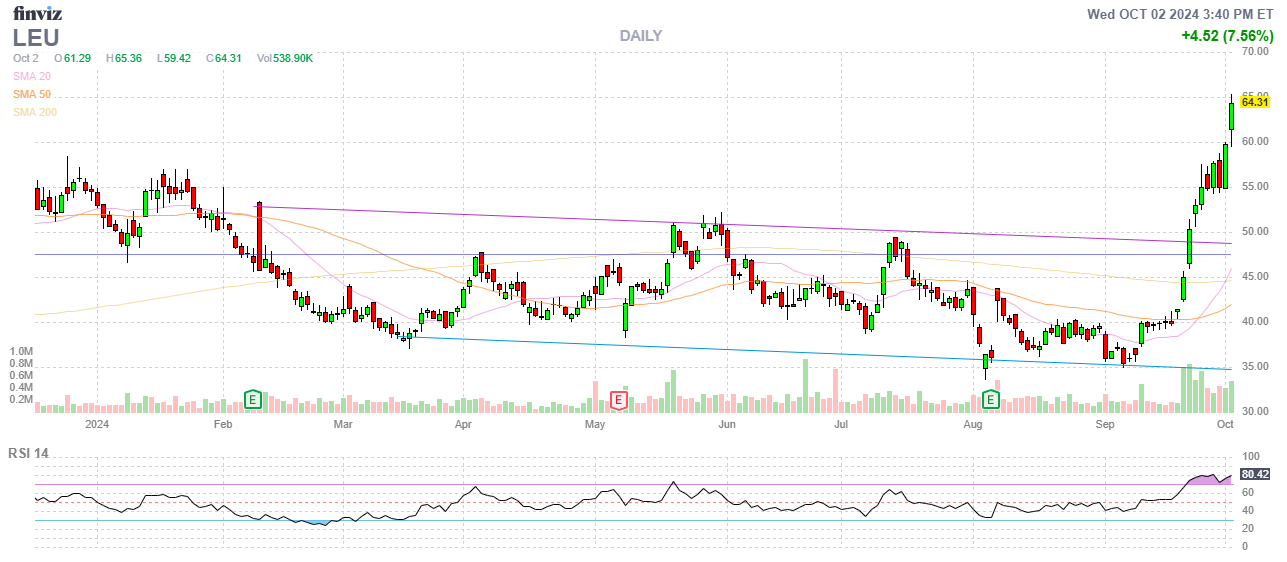Click the Jun label on the time axis
The width and height of the screenshot is (1287, 562).
(727, 424)
